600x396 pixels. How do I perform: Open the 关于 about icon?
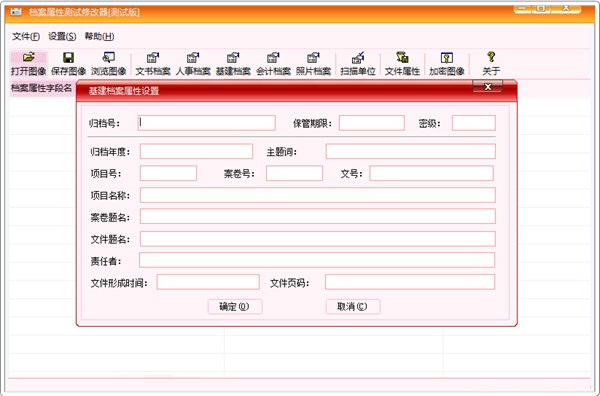[491, 64]
